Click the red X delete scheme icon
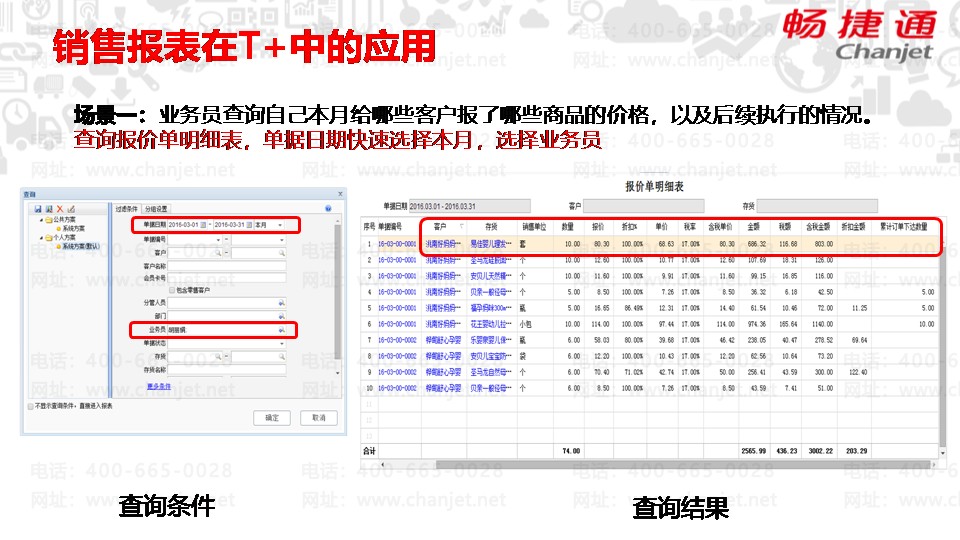 60,209
